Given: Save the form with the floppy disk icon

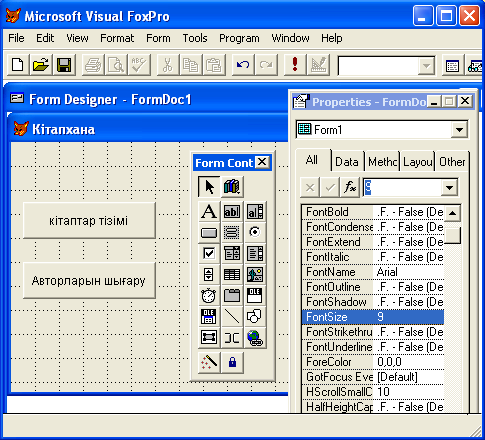Looking at the screenshot, I should tap(64, 65).
